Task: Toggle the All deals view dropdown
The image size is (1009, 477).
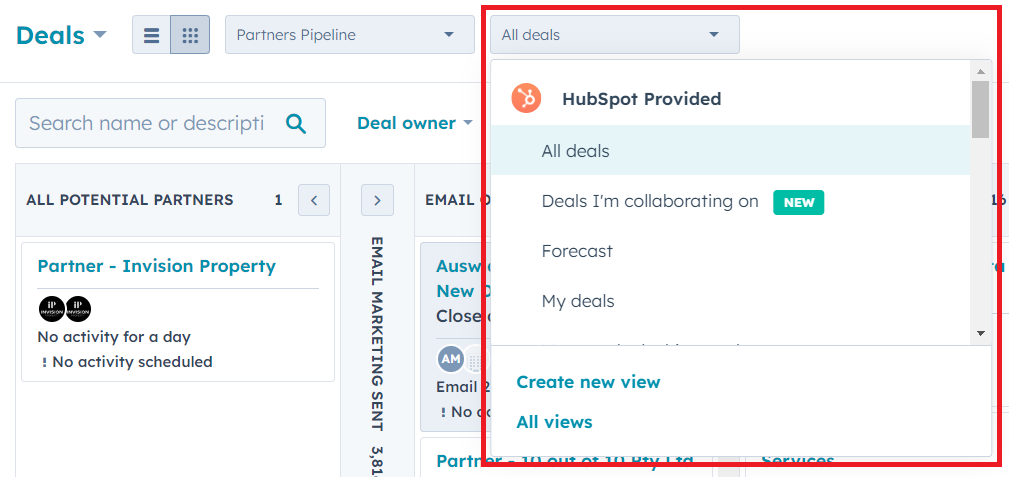Action: [x=614, y=35]
